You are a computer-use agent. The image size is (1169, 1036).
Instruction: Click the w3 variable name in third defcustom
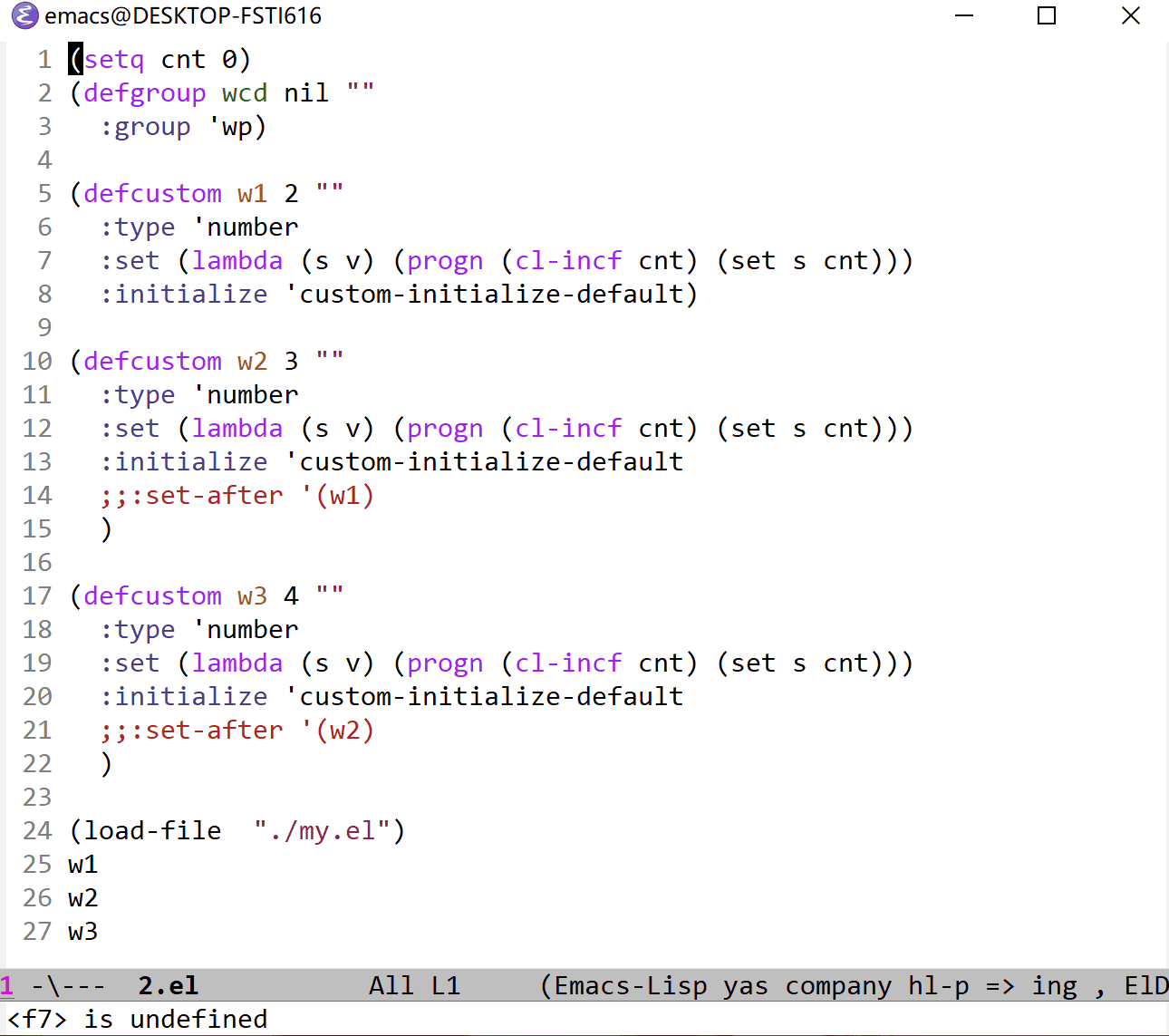(252, 596)
